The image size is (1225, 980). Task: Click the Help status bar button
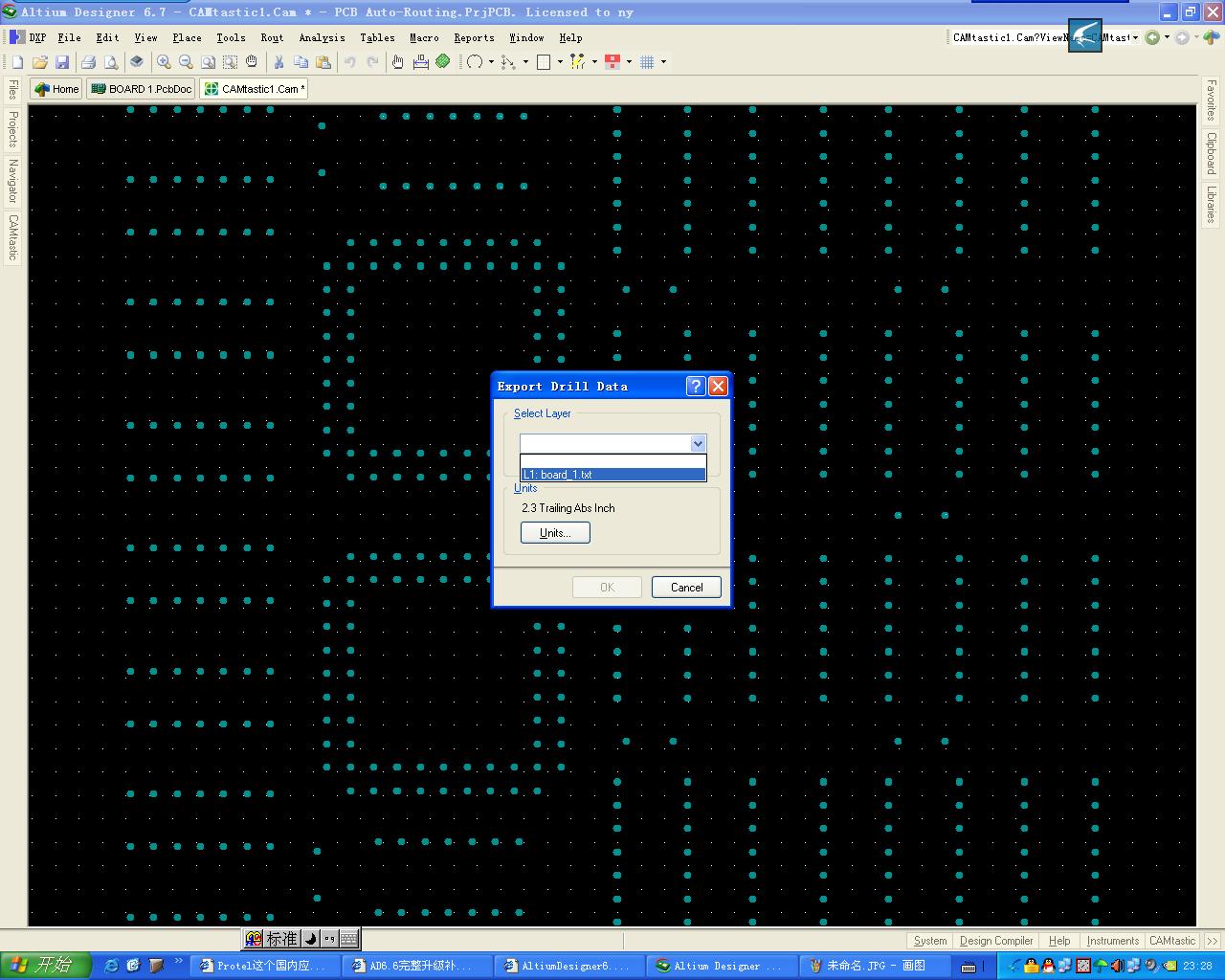tap(1059, 941)
